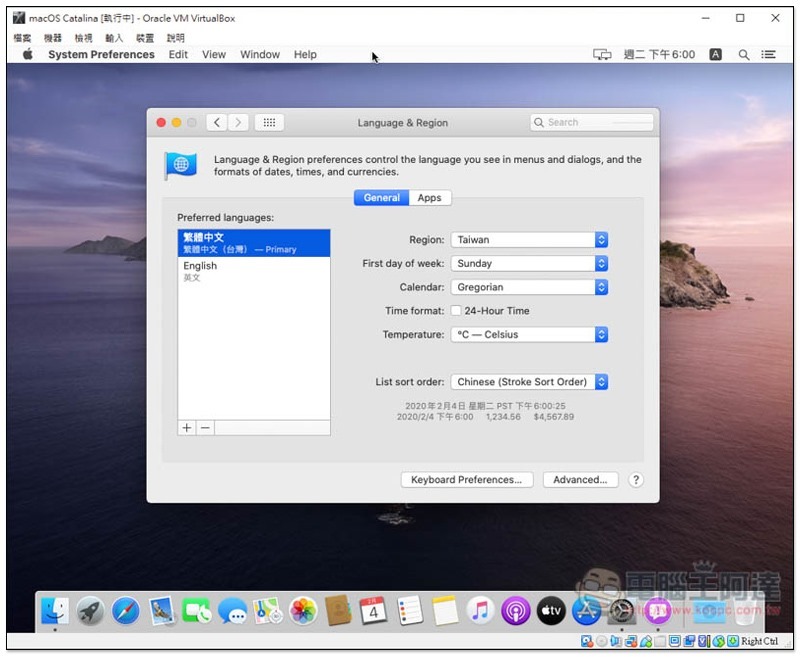The width and height of the screenshot is (800, 657).
Task: Open Podcasts from the dock
Action: pos(515,611)
